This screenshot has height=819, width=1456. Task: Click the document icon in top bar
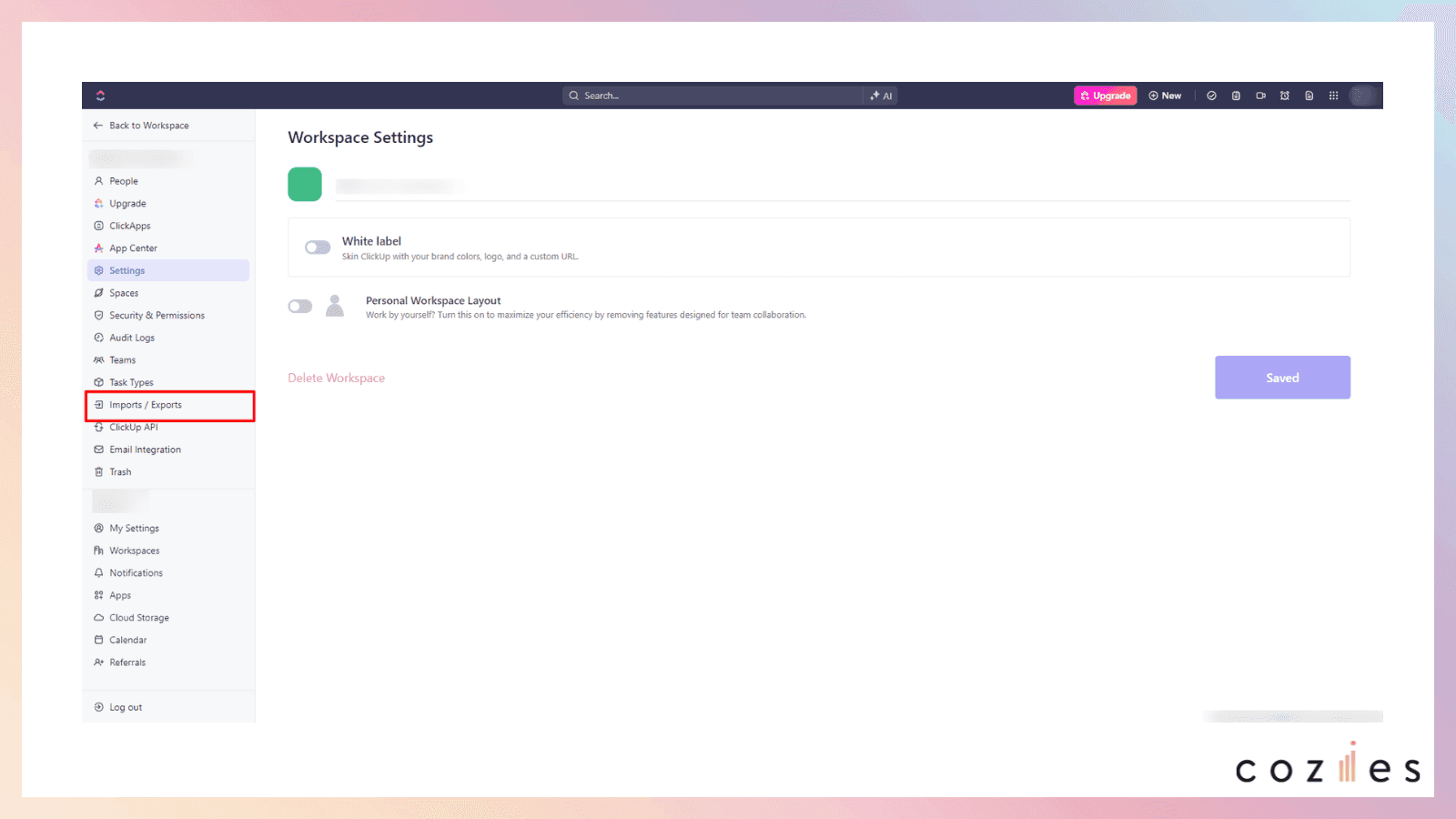point(1309,96)
